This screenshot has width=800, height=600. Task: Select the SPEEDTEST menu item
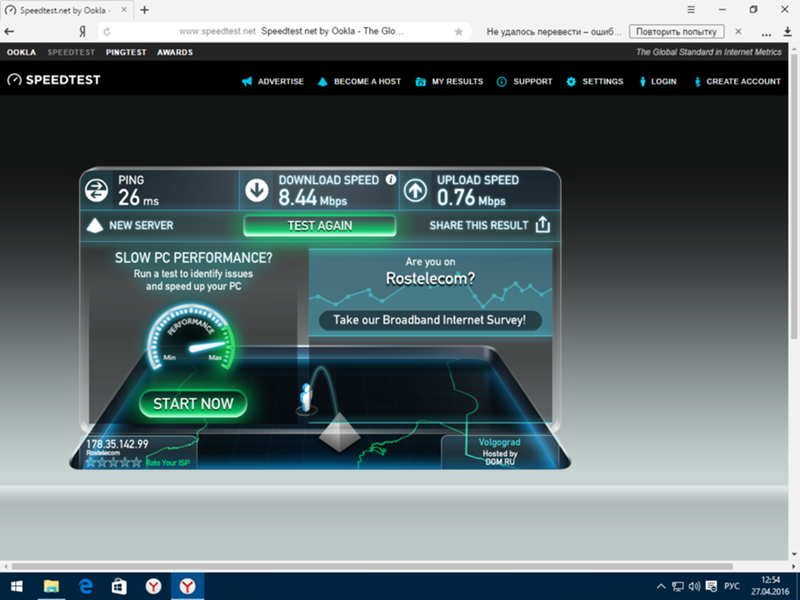(x=71, y=52)
